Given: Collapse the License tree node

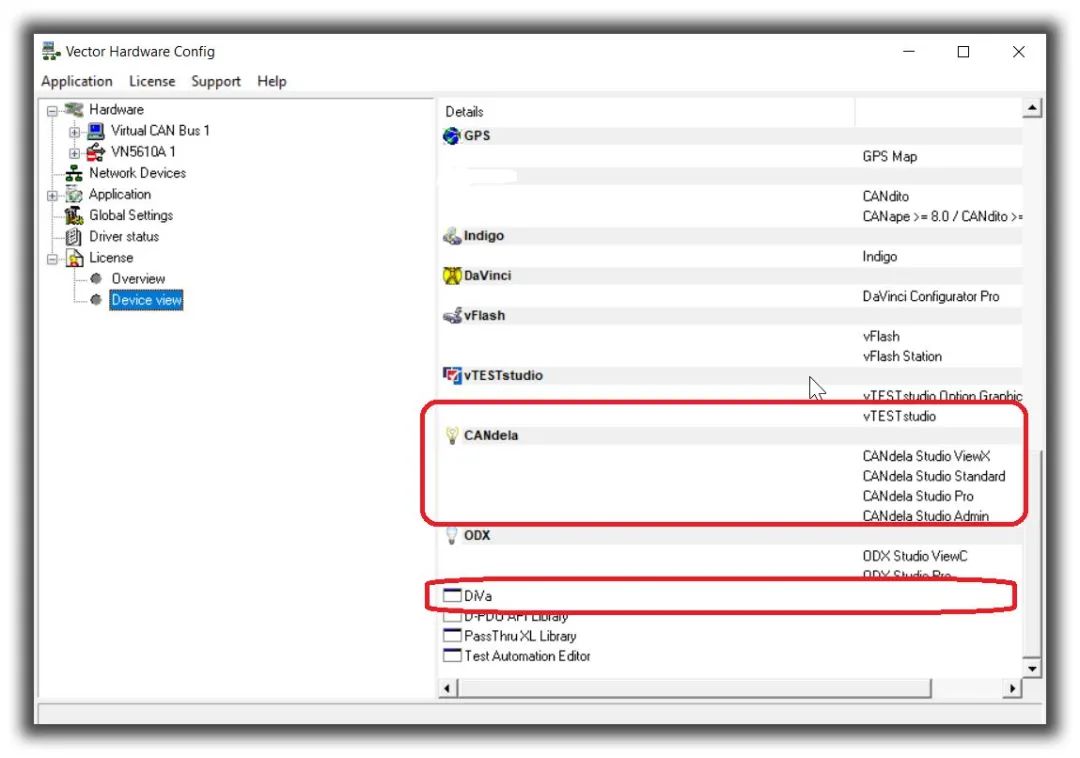Looking at the screenshot, I should pyautogui.click(x=52, y=259).
